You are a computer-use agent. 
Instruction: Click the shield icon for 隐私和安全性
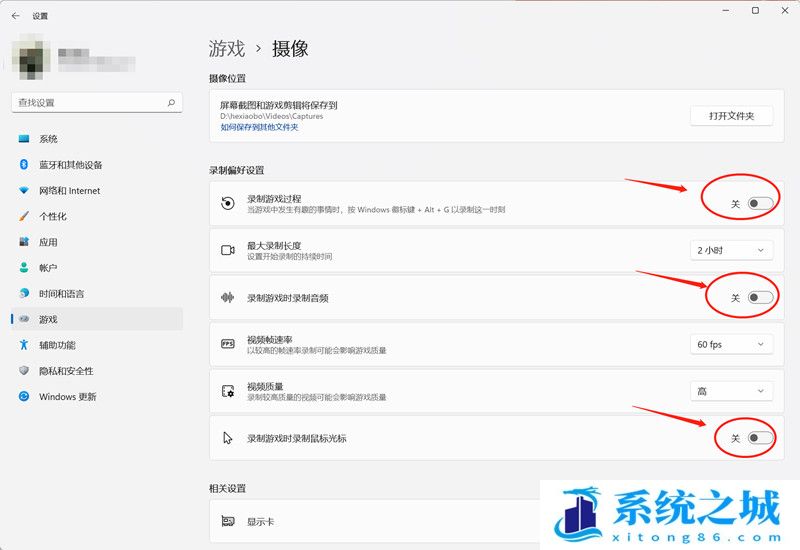click(23, 370)
